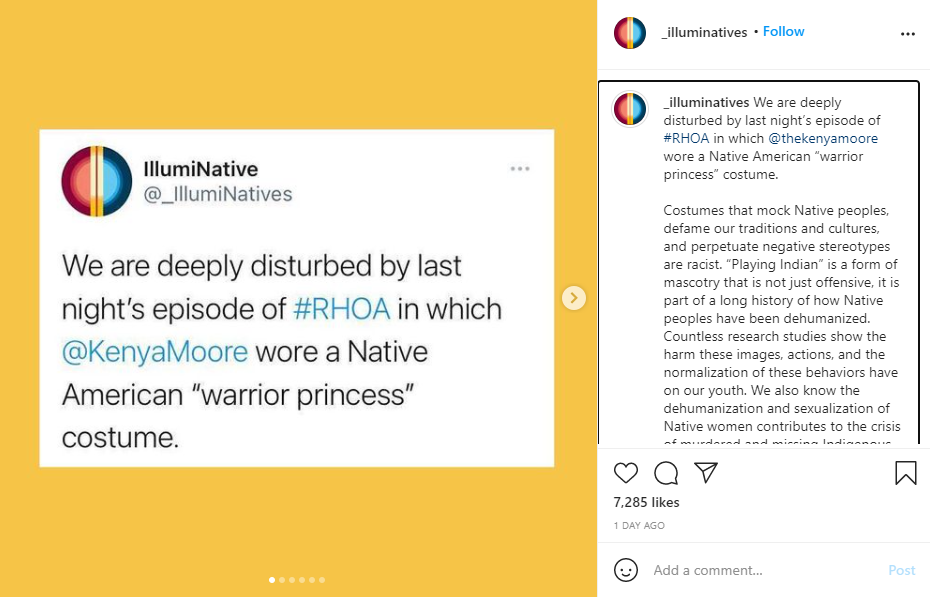930x597 pixels.
Task: Open the 1 DAY AGO timestamp
Action: (x=639, y=525)
